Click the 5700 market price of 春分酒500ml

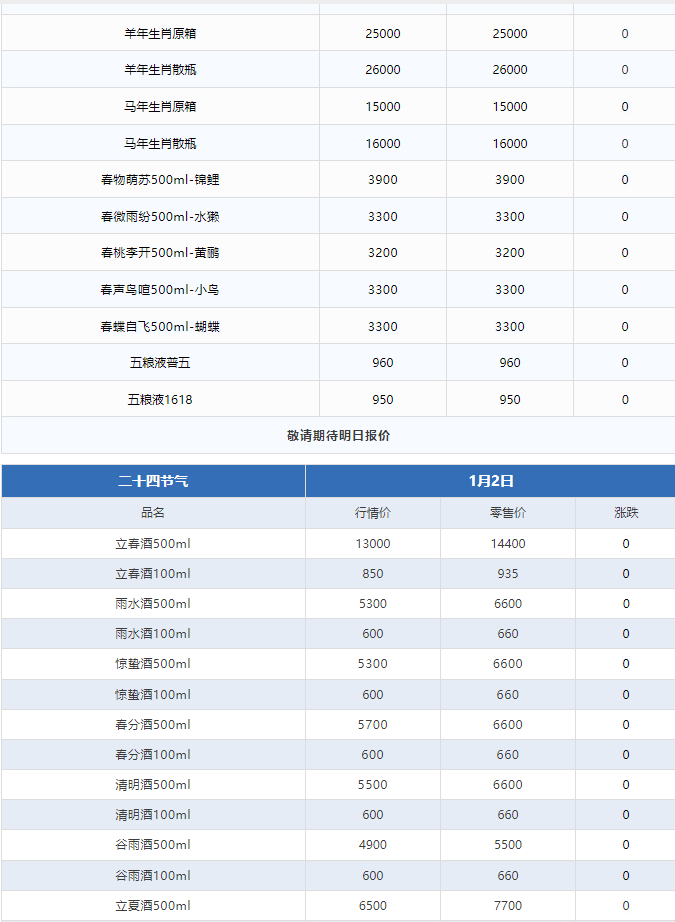coord(373,724)
